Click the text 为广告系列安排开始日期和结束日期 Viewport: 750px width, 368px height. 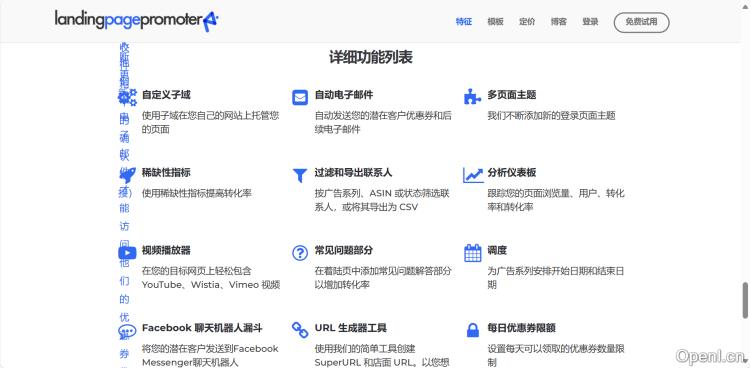(556, 278)
